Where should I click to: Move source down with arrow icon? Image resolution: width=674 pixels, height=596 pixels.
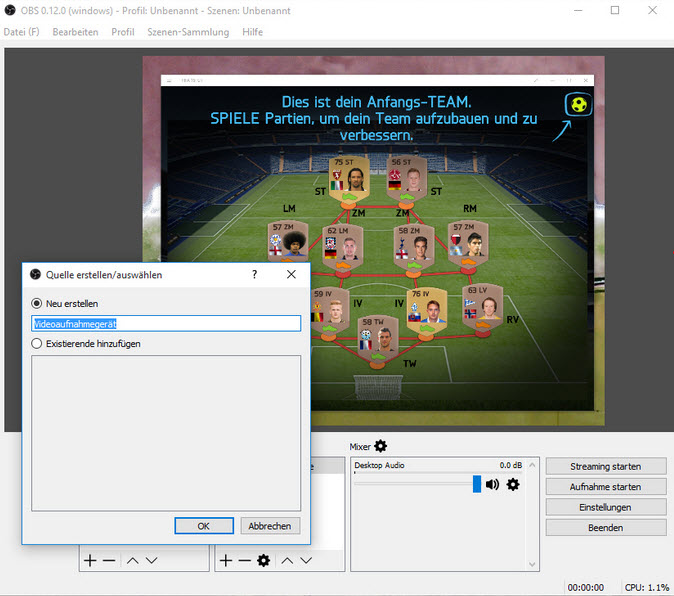click(306, 560)
